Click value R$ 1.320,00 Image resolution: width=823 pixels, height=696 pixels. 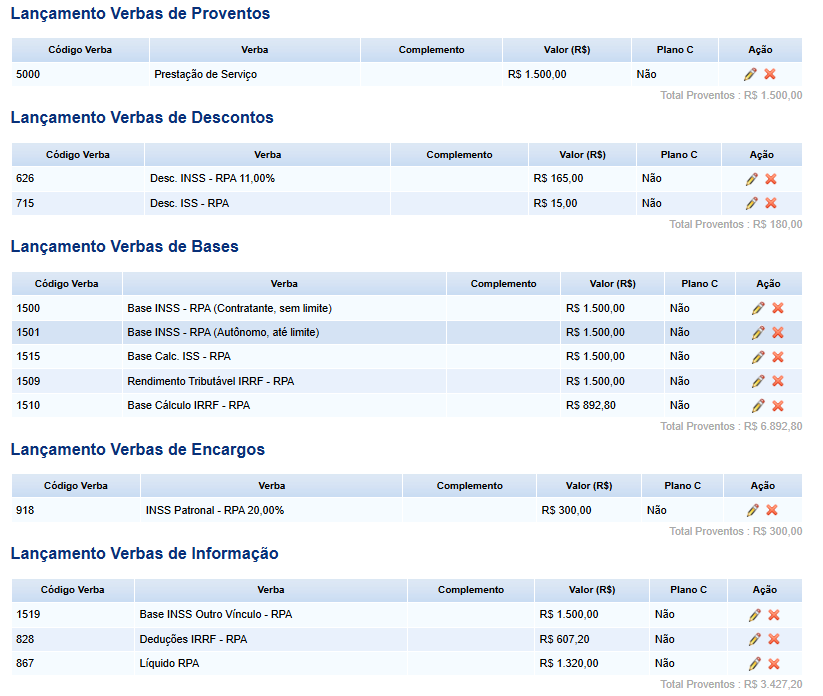pos(569,663)
